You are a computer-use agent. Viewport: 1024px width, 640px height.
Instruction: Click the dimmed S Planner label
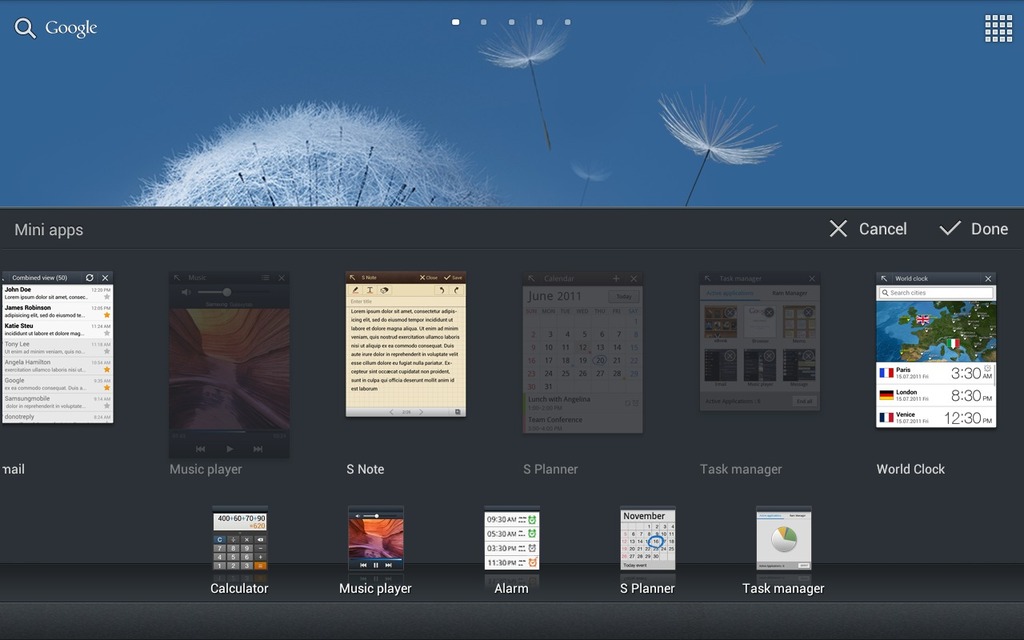[x=551, y=469]
